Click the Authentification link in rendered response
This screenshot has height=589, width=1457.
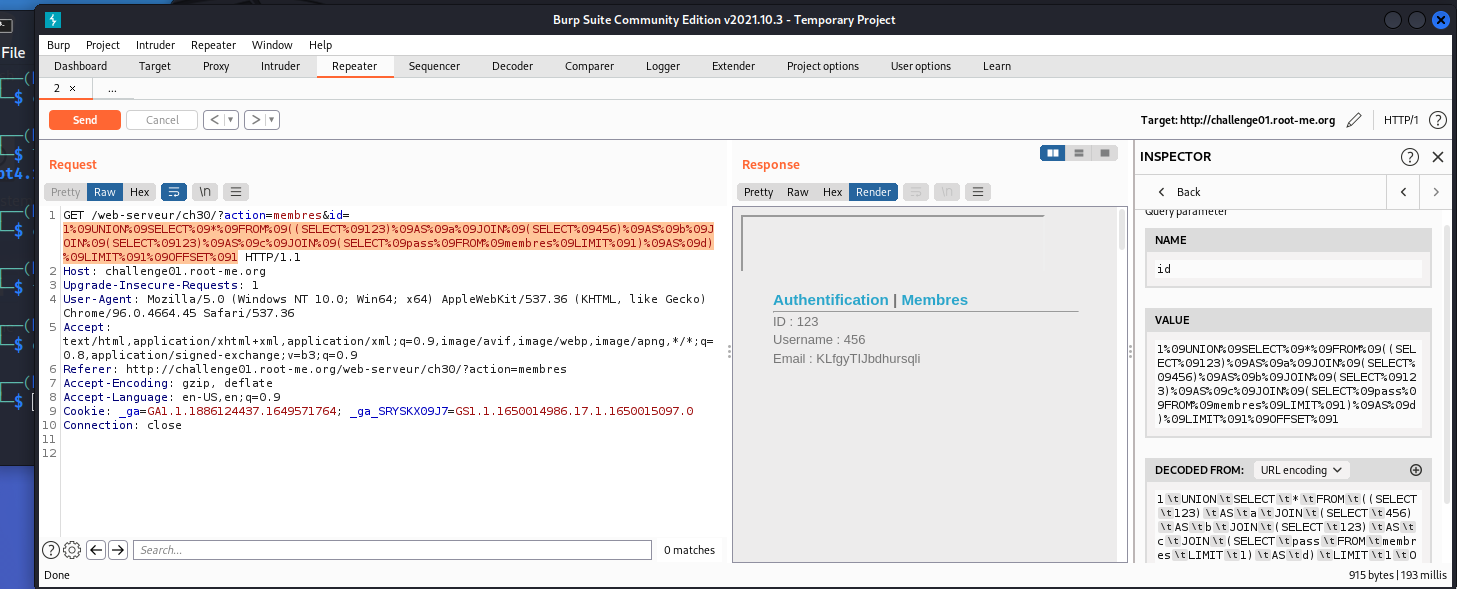click(x=830, y=300)
